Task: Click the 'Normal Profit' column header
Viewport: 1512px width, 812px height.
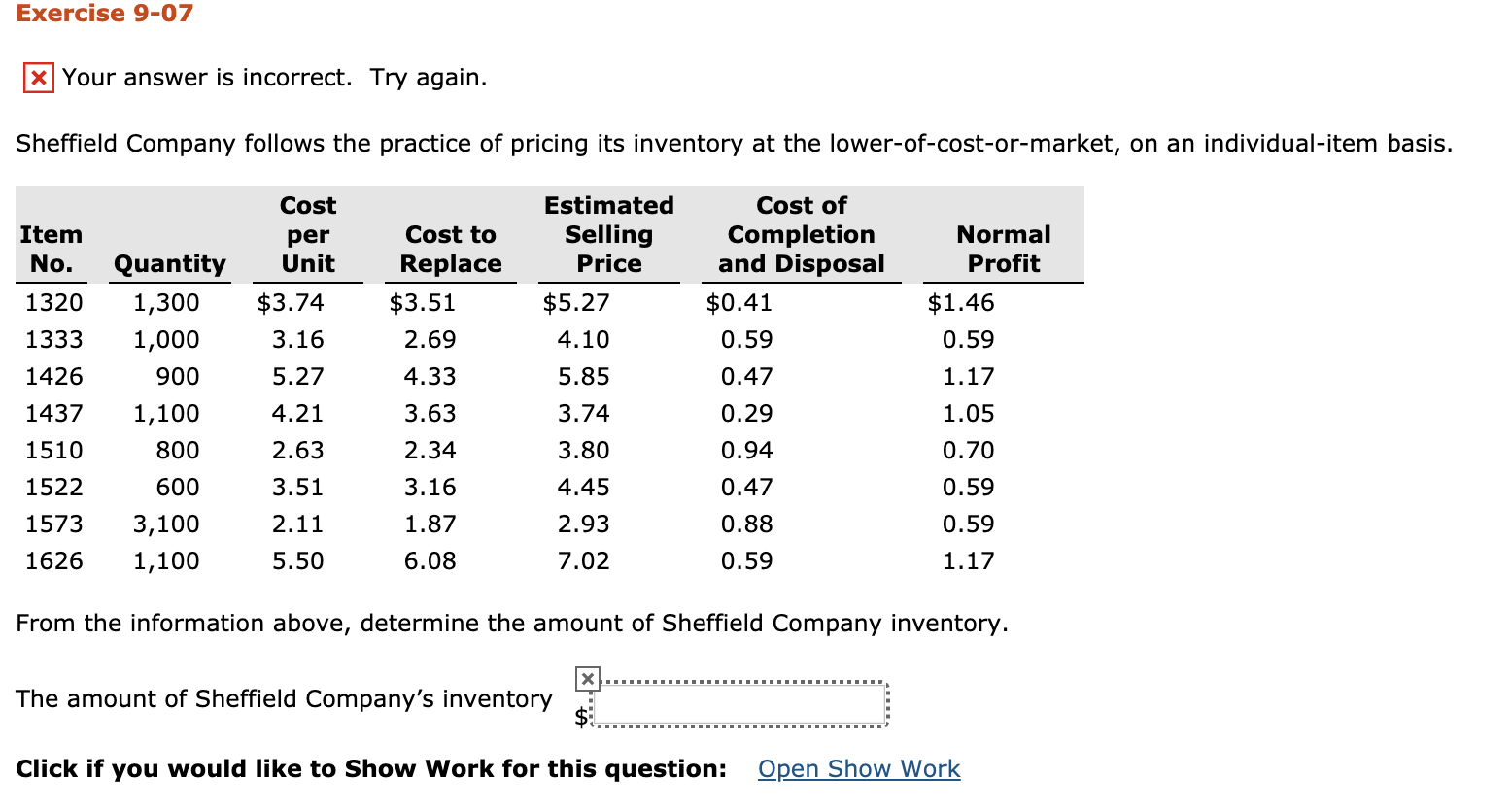Action: click(x=1003, y=249)
